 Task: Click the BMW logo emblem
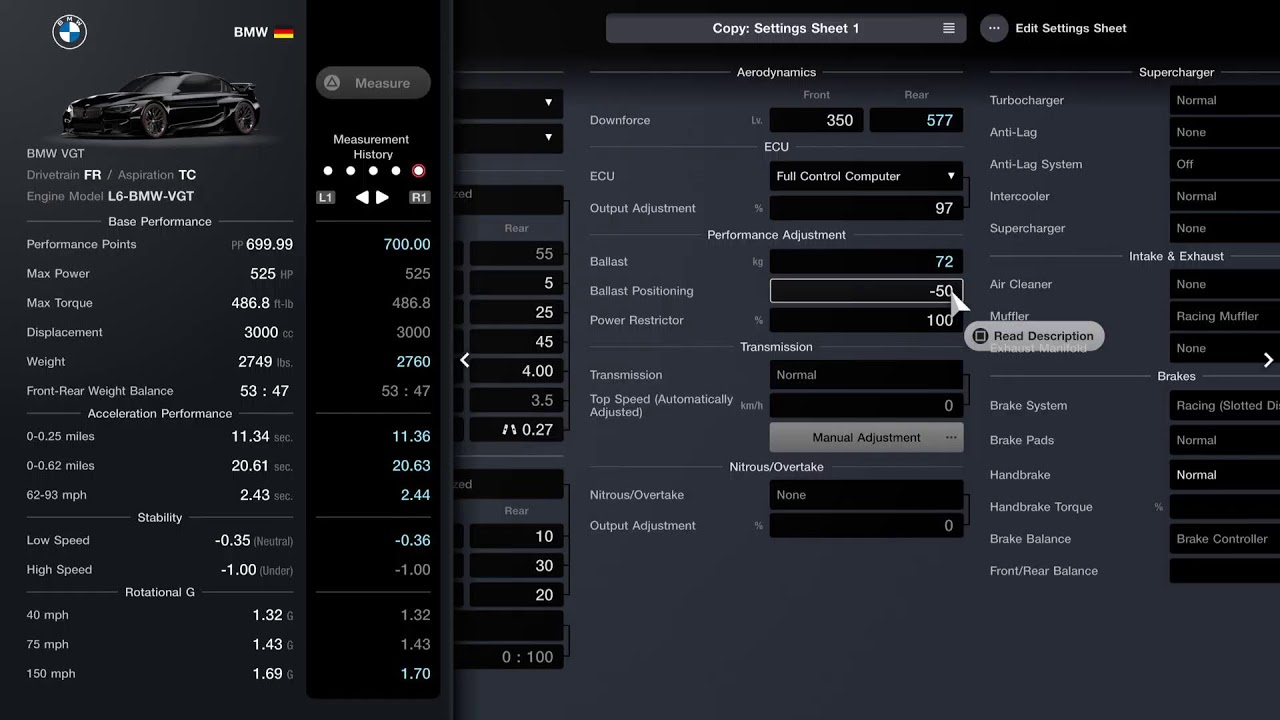(x=69, y=32)
